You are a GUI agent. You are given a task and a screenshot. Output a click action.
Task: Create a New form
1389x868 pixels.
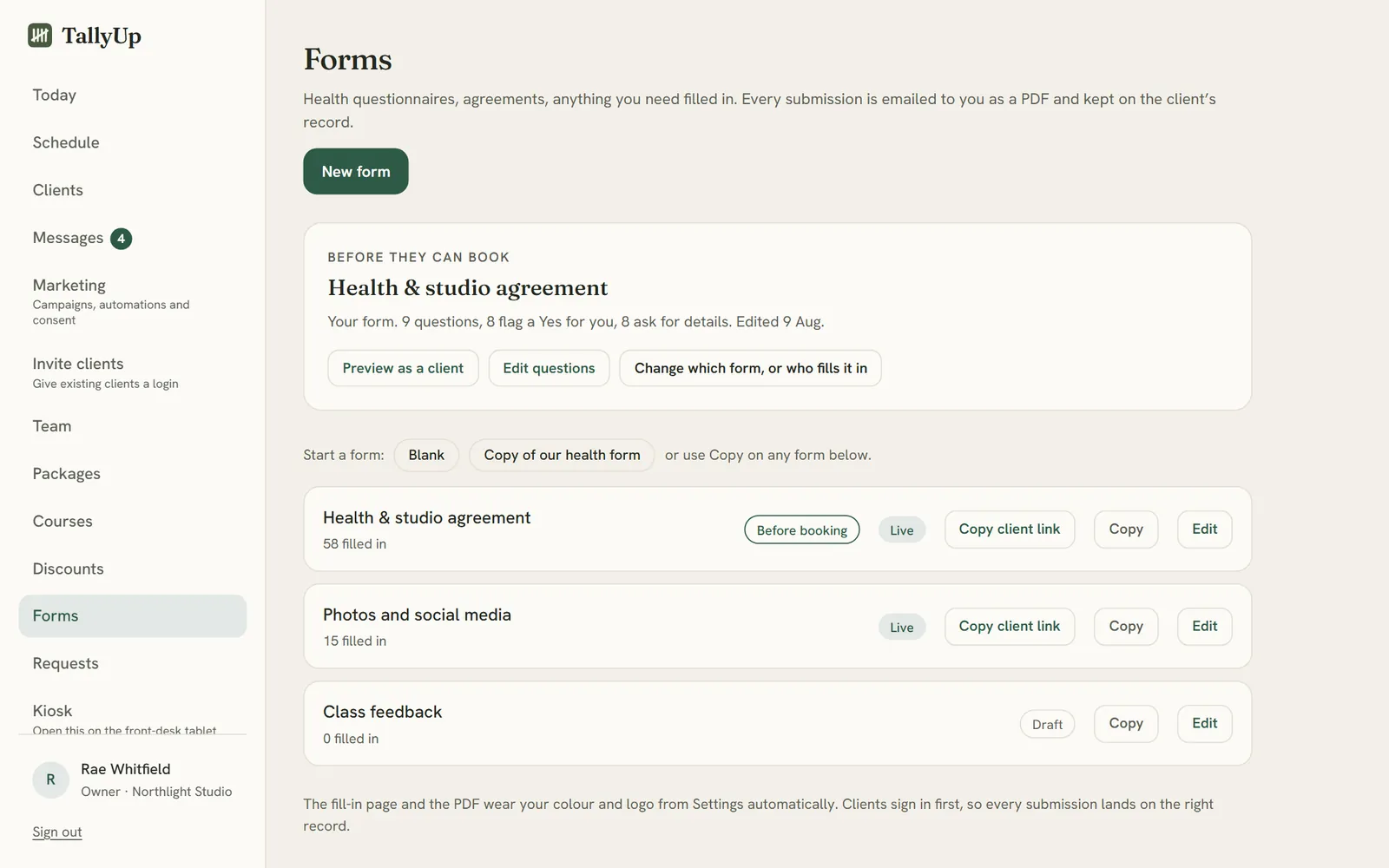356,172
